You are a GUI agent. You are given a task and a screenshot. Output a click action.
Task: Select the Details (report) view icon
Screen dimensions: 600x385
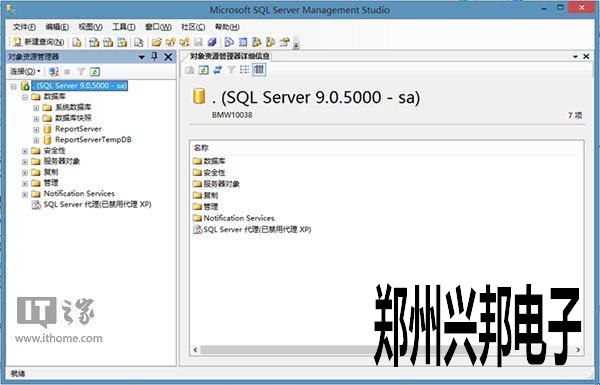259,70
